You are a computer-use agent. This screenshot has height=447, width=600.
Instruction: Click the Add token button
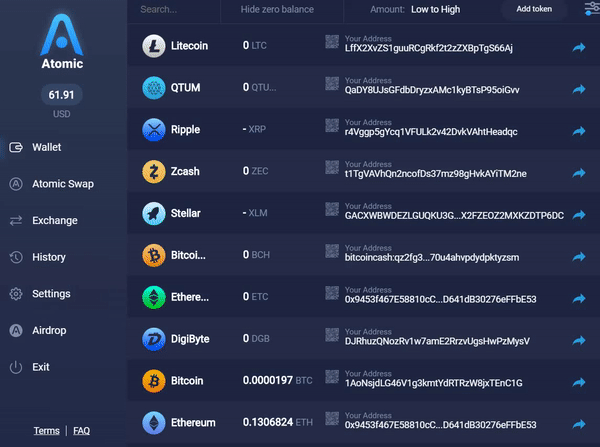click(x=534, y=9)
